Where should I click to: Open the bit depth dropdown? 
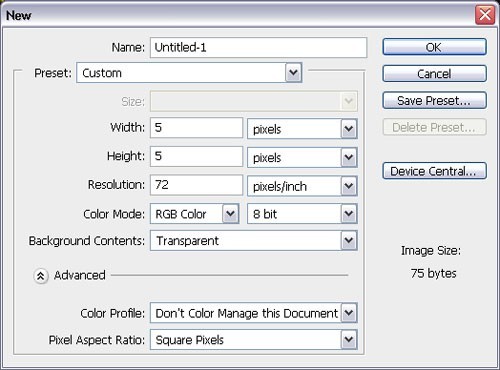point(302,214)
